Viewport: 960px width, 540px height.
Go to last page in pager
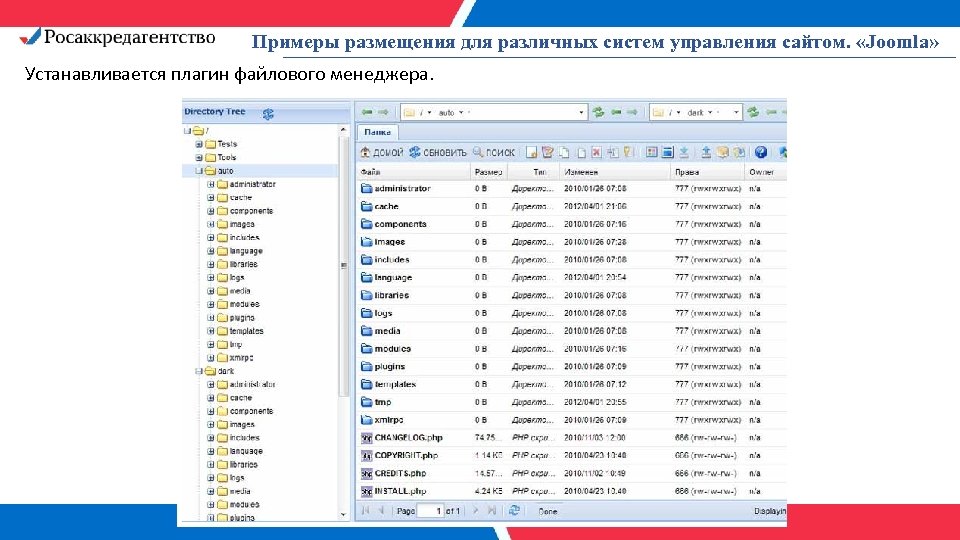(x=492, y=511)
